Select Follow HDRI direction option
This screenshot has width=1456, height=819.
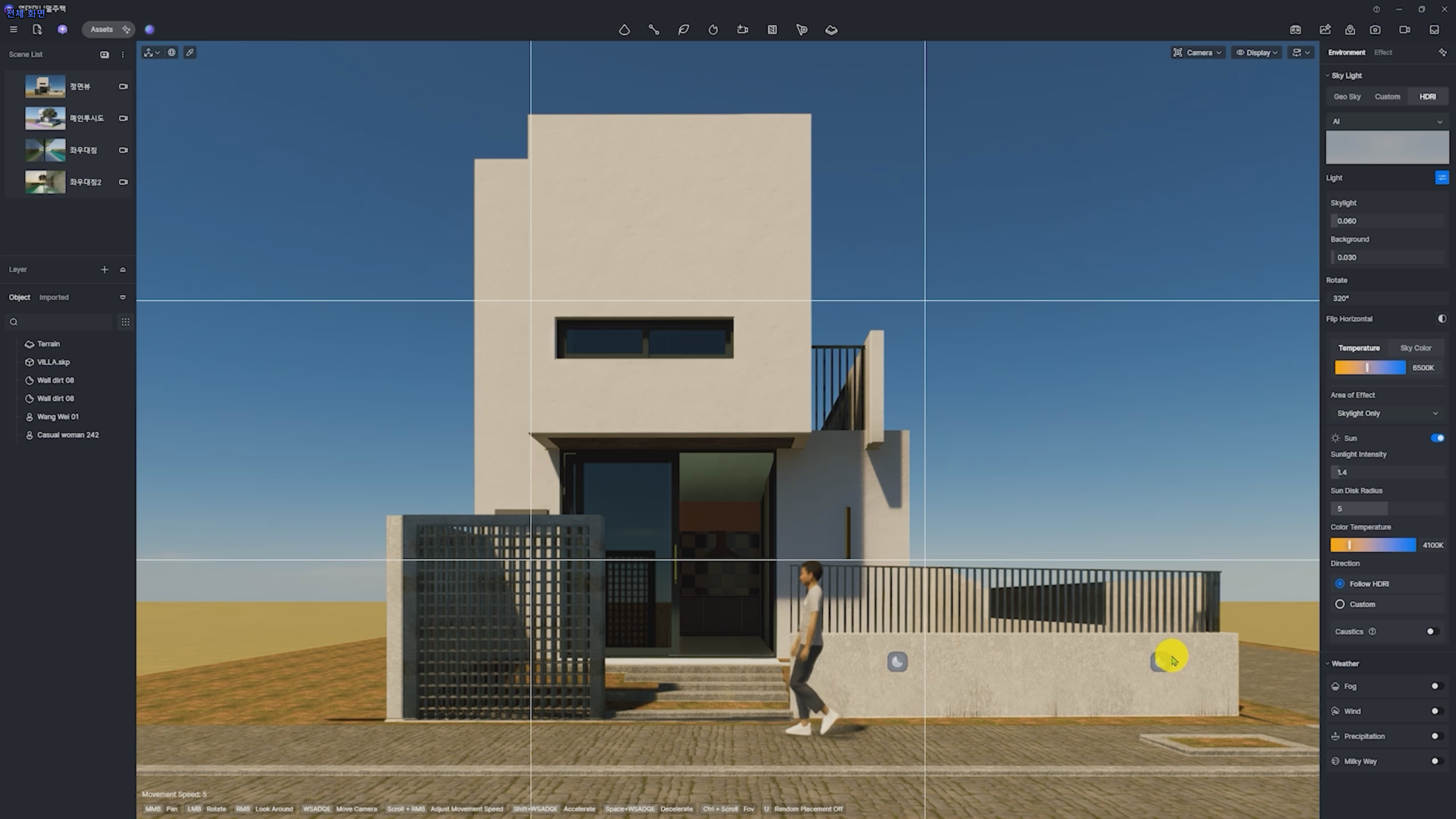(1340, 584)
